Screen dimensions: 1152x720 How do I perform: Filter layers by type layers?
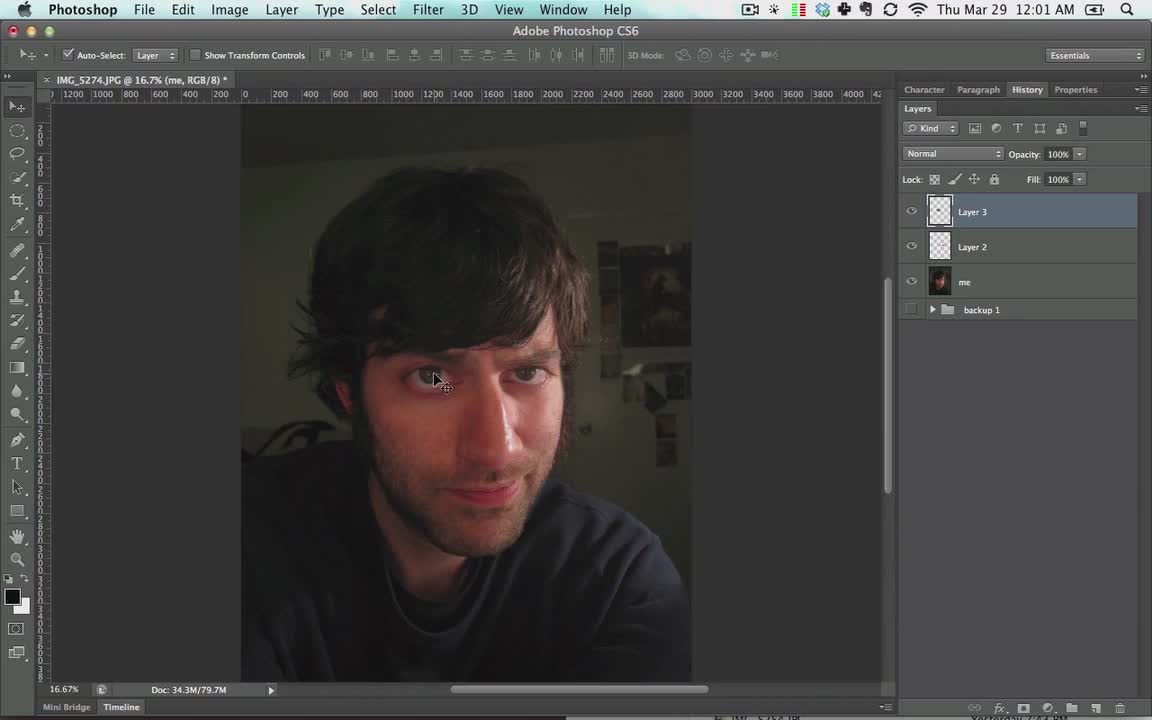tap(1018, 129)
